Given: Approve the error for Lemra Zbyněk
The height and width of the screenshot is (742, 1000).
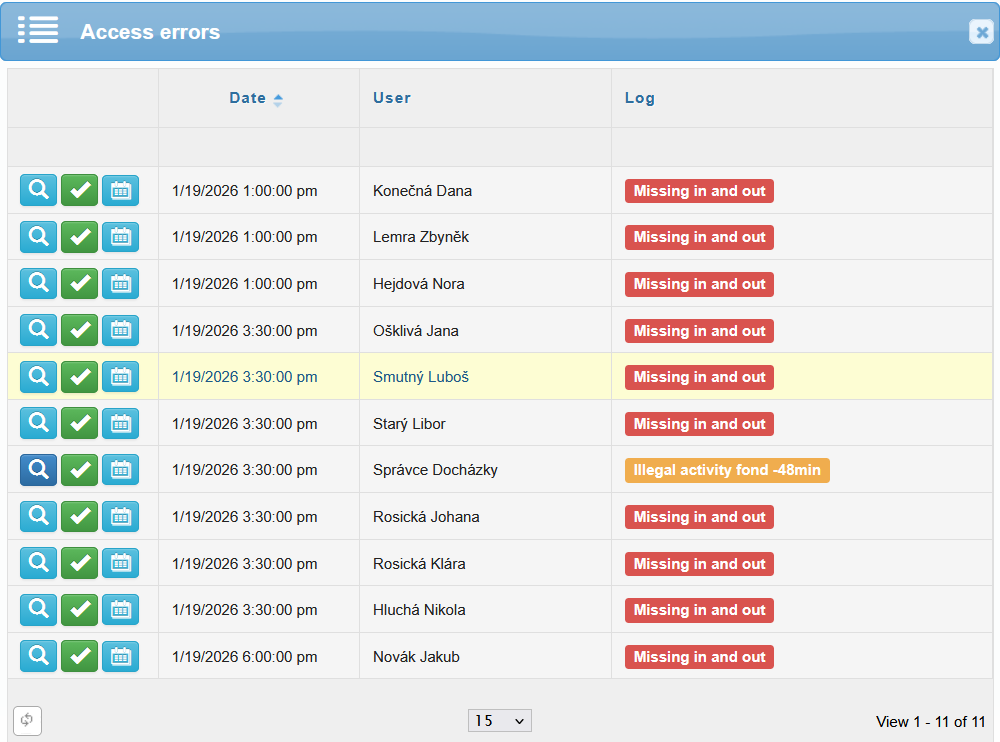Looking at the screenshot, I should point(79,237).
